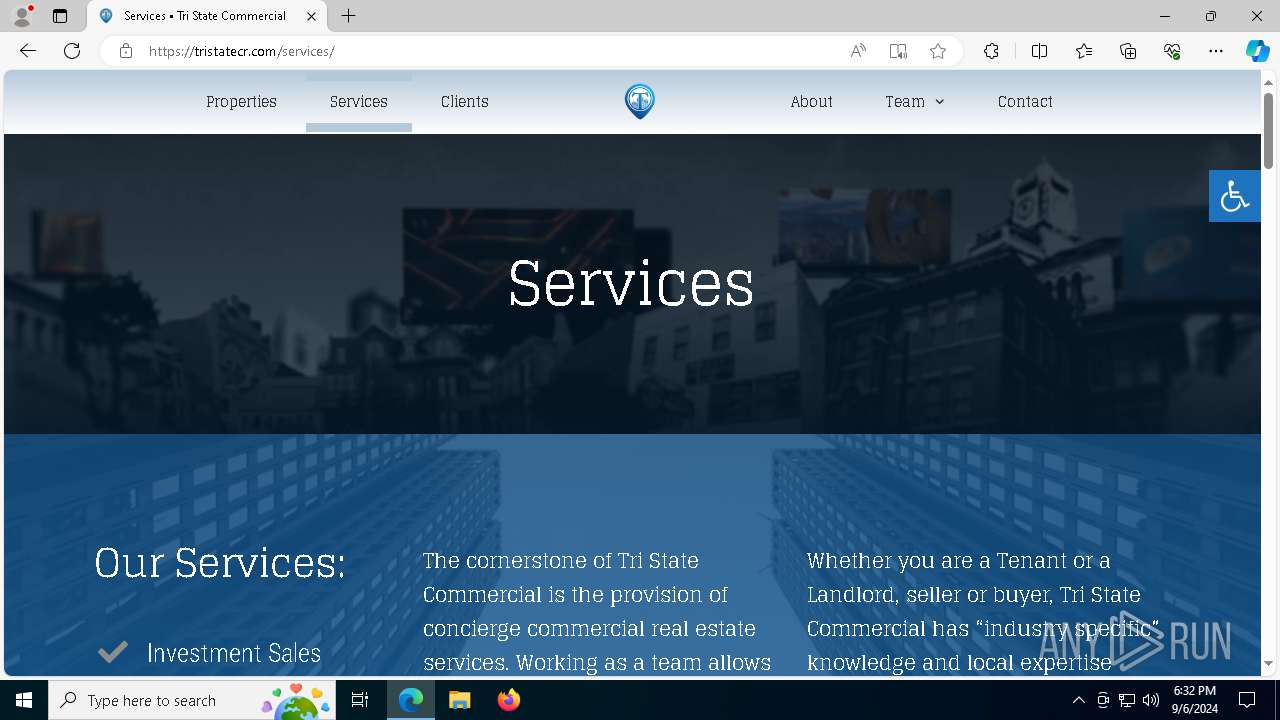This screenshot has height=720, width=1280.
Task: View site information lock icon
Action: (x=126, y=51)
